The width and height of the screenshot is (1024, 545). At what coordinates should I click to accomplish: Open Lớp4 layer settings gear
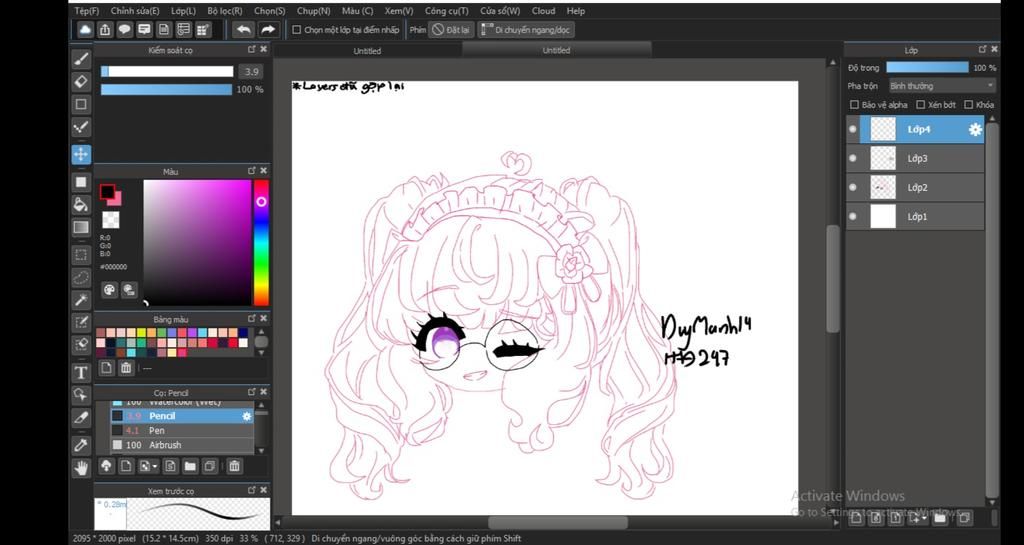pos(975,130)
